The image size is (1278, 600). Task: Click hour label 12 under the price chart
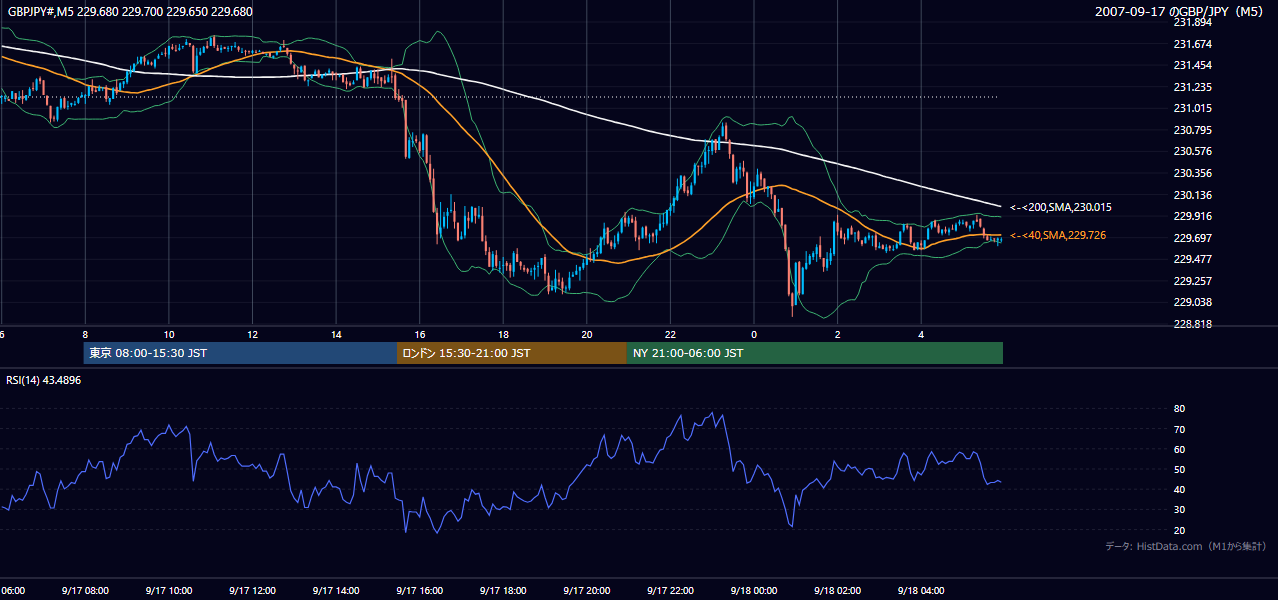click(252, 334)
